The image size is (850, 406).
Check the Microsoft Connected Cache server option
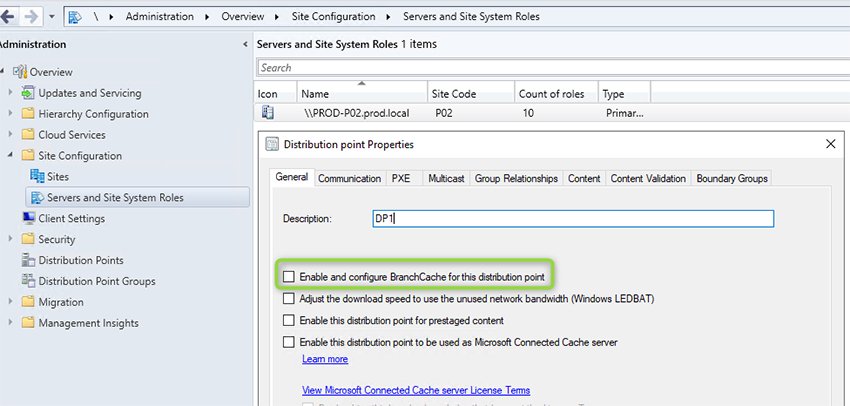click(x=289, y=342)
